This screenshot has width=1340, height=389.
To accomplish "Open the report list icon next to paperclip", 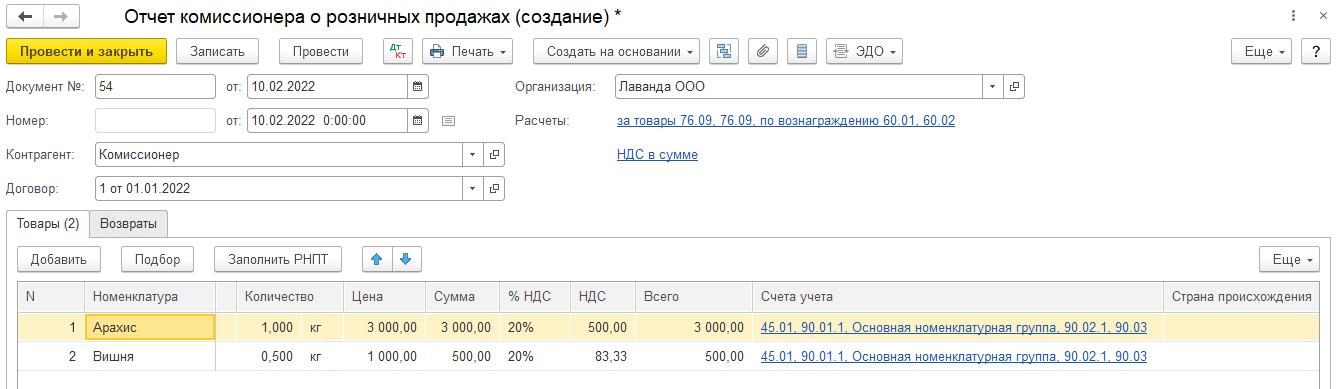I will click(x=802, y=51).
